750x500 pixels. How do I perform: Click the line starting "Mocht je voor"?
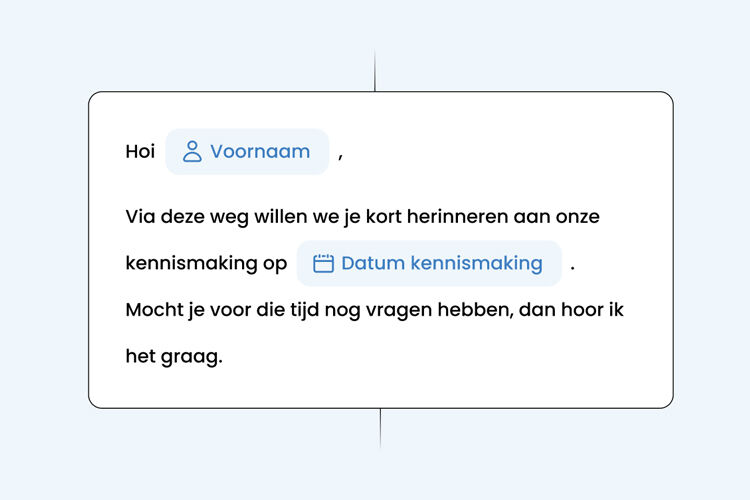[374, 310]
